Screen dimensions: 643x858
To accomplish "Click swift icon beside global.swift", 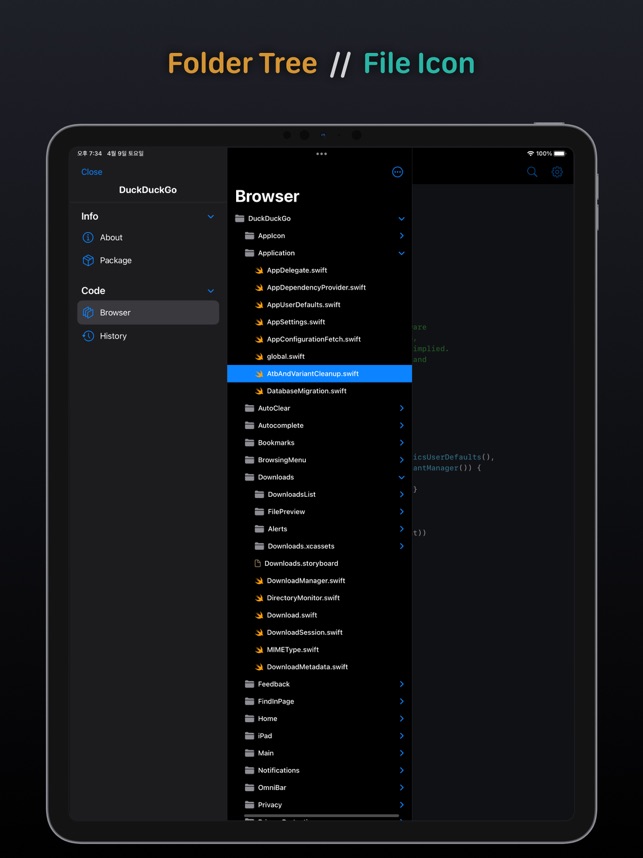I will 259,356.
